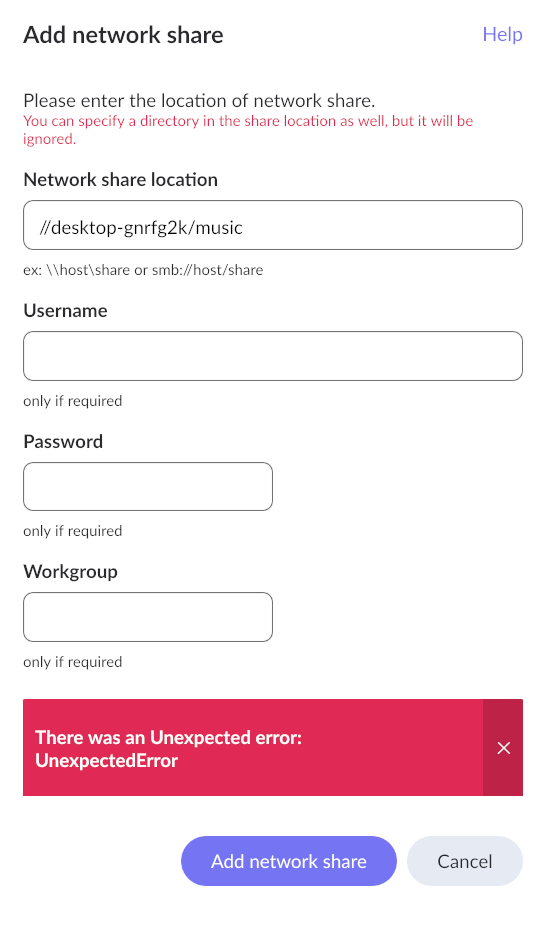Click 'only if required' hint under Username
The width and height of the screenshot is (552, 927).
(x=73, y=401)
